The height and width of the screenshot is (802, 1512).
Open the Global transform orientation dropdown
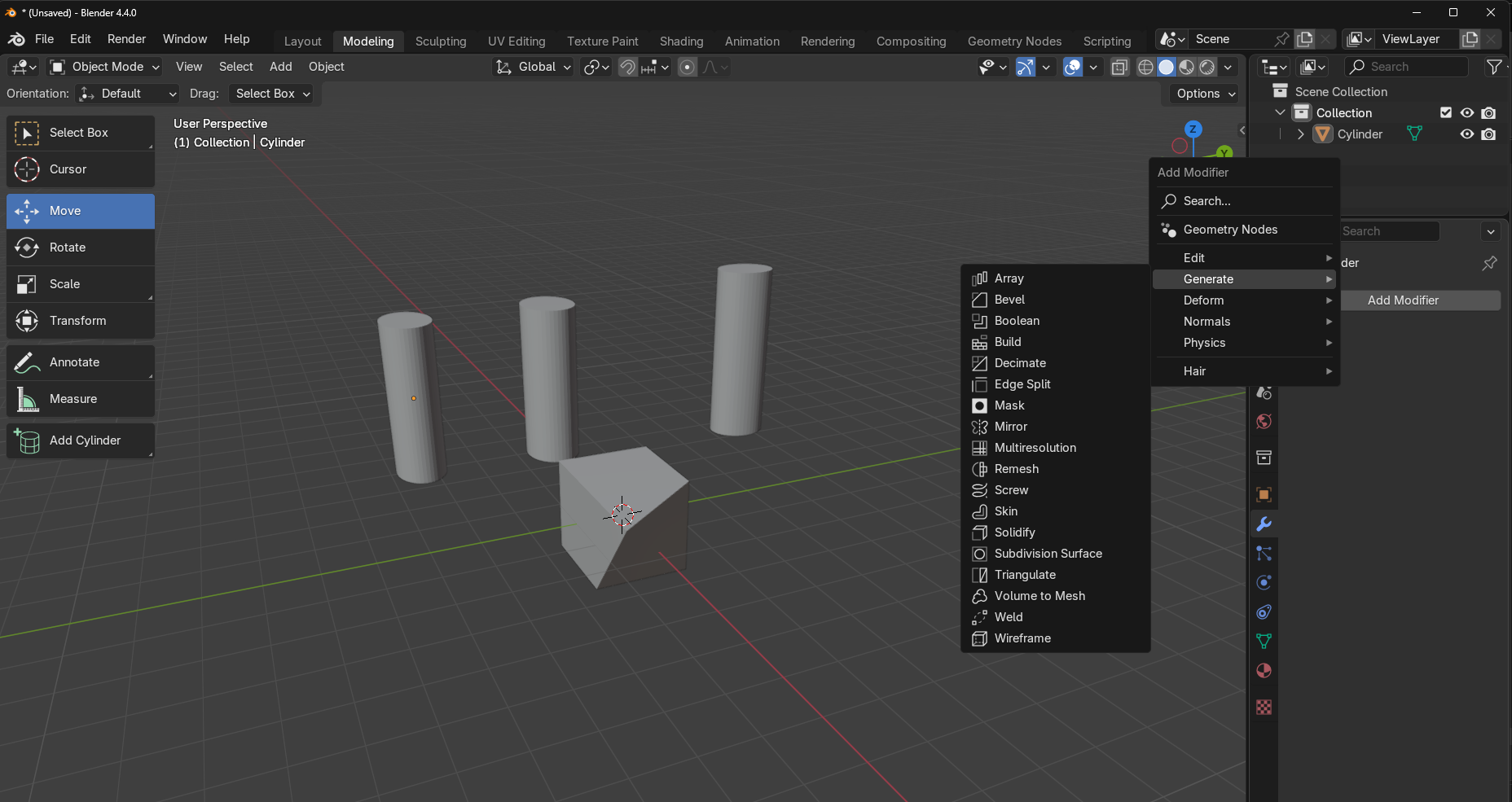pos(534,67)
